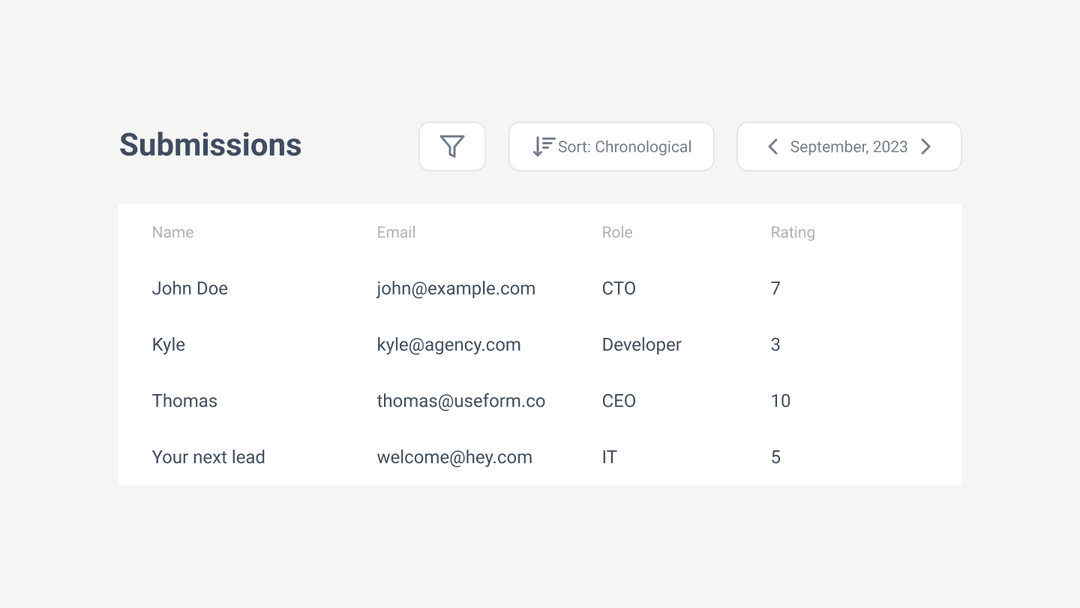Open the Sort: Chronological dropdown
This screenshot has width=1080, height=608.
611,147
